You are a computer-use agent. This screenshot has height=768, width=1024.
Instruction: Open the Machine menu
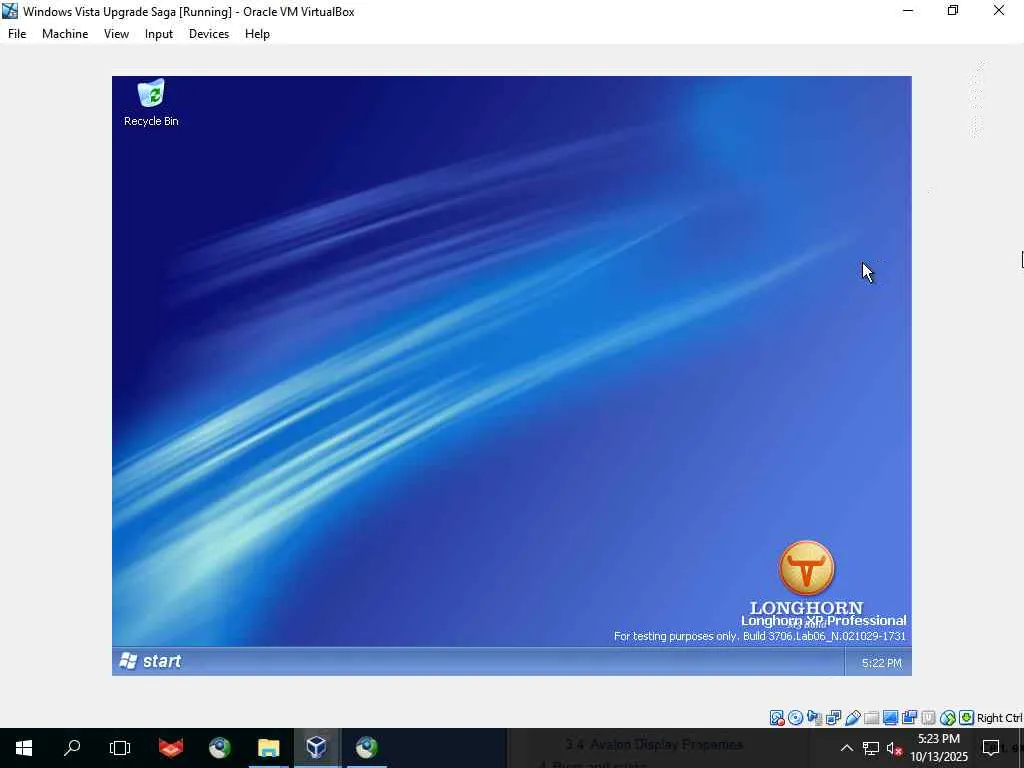coord(65,34)
